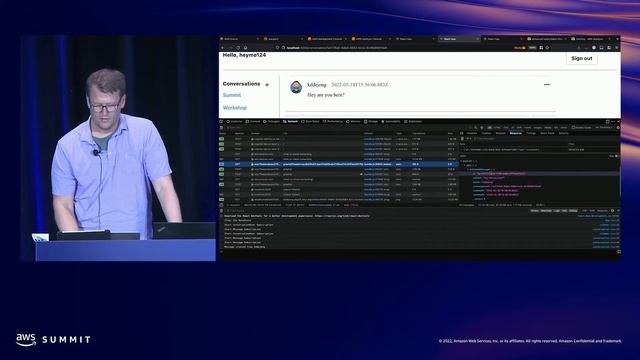Open the DevTools three-dots options menu
This screenshot has width=640, height=360.
(x=613, y=122)
